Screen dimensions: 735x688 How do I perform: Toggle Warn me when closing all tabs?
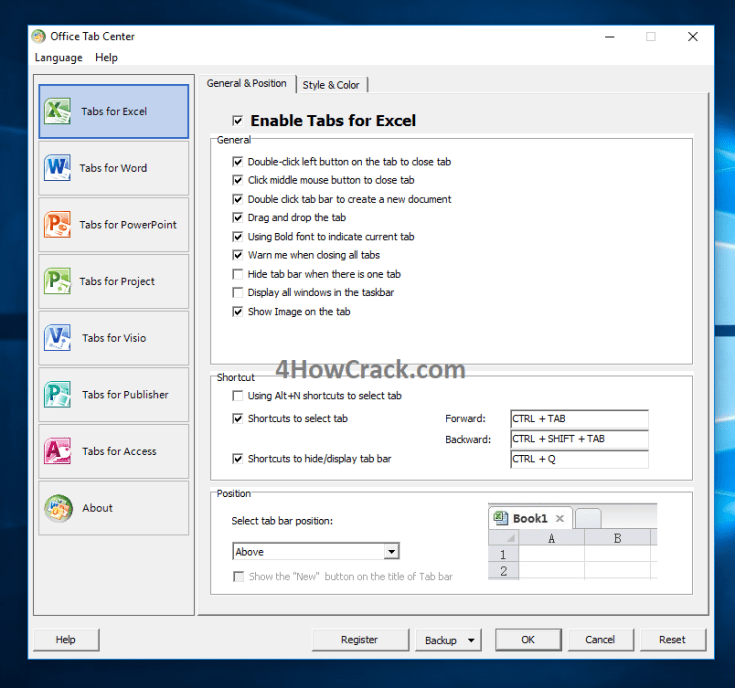point(238,255)
